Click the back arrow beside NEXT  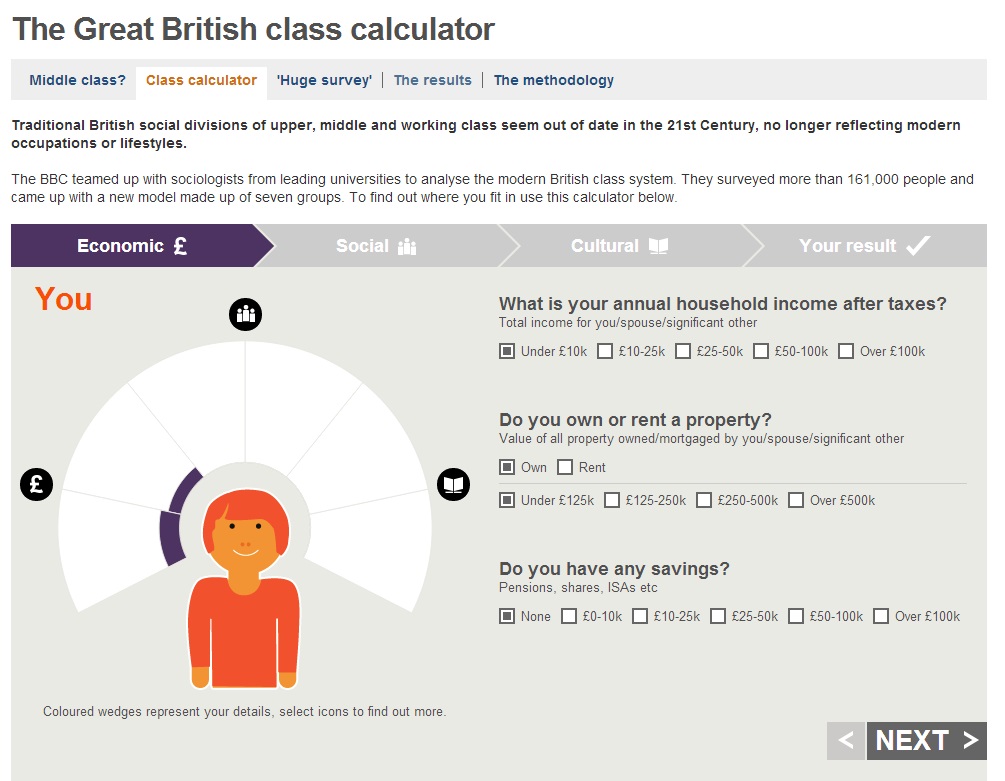pos(845,740)
